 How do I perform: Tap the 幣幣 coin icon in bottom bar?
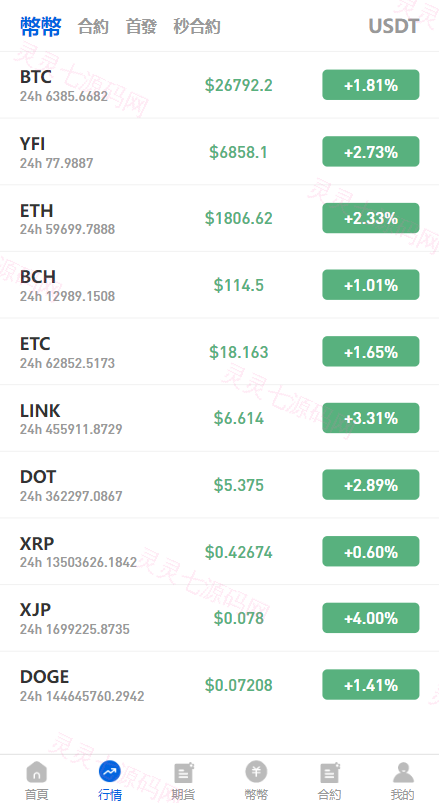tap(256, 772)
